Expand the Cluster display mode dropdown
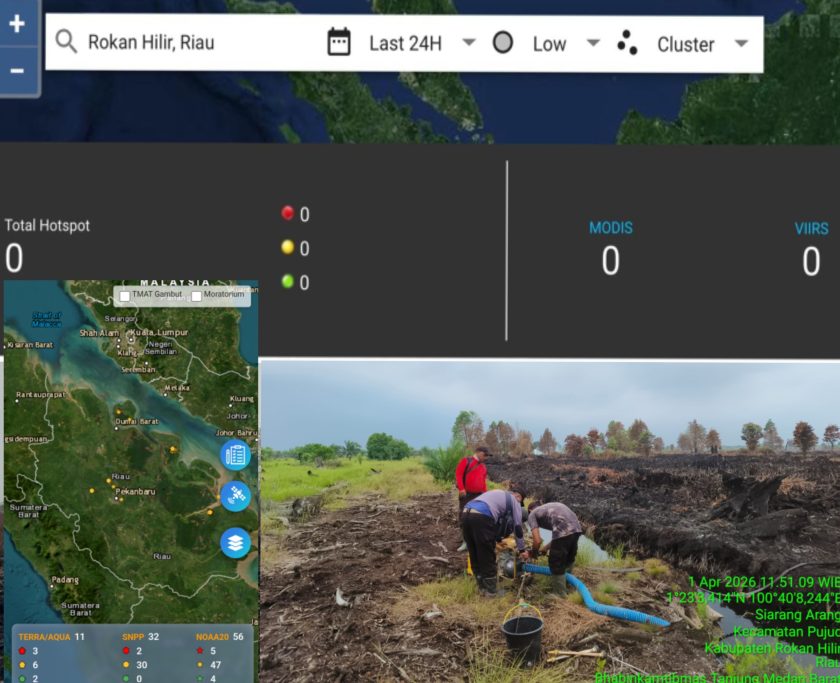This screenshot has height=683, width=840. click(x=741, y=43)
